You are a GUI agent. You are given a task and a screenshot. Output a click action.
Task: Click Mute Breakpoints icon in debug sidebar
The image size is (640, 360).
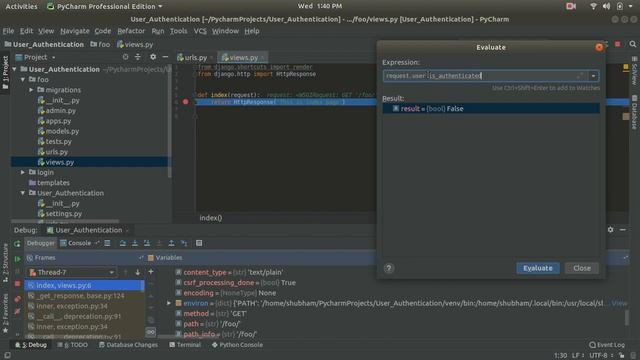[17, 312]
